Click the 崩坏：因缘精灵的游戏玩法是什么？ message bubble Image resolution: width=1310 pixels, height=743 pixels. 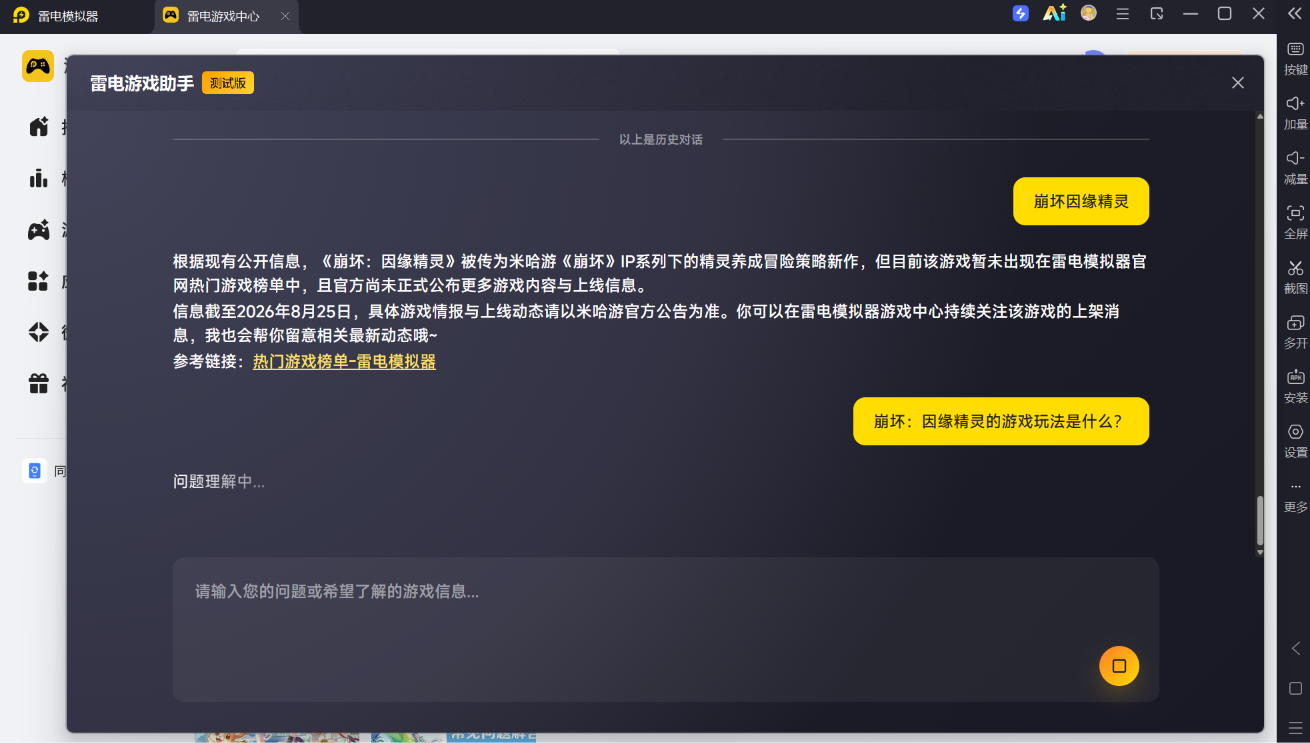tap(1001, 421)
